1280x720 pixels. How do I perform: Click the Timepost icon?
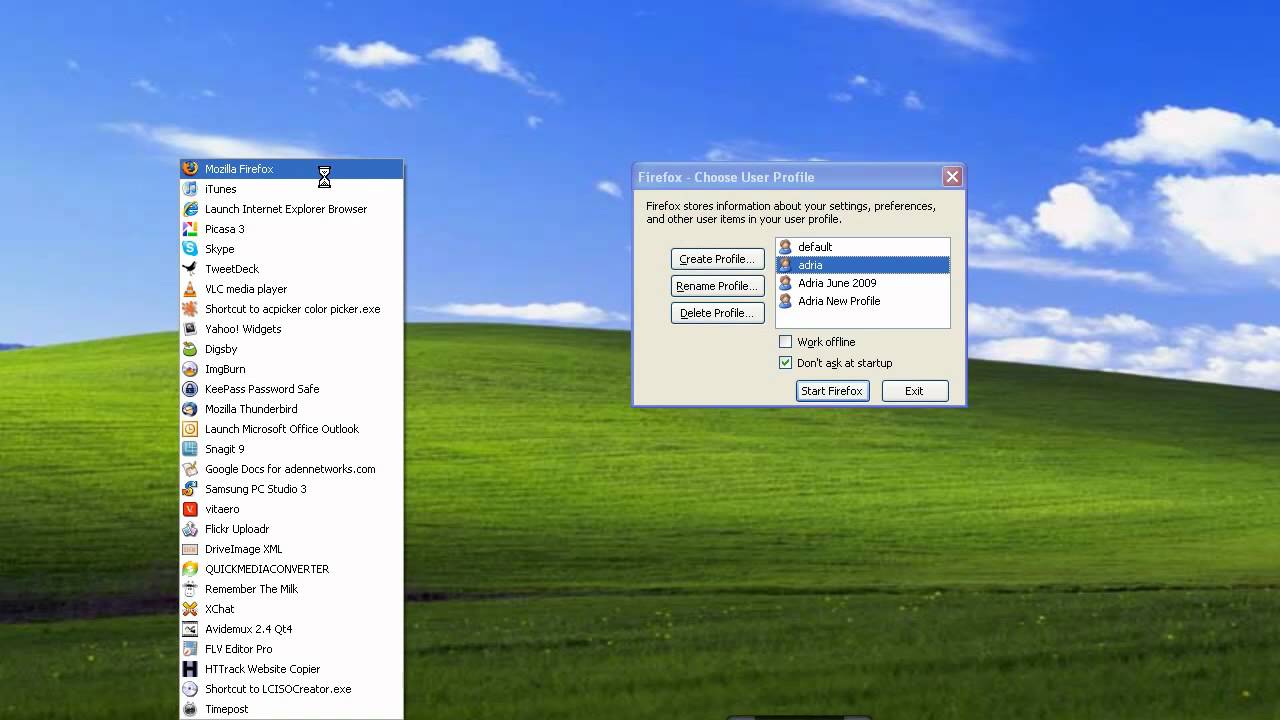click(190, 709)
